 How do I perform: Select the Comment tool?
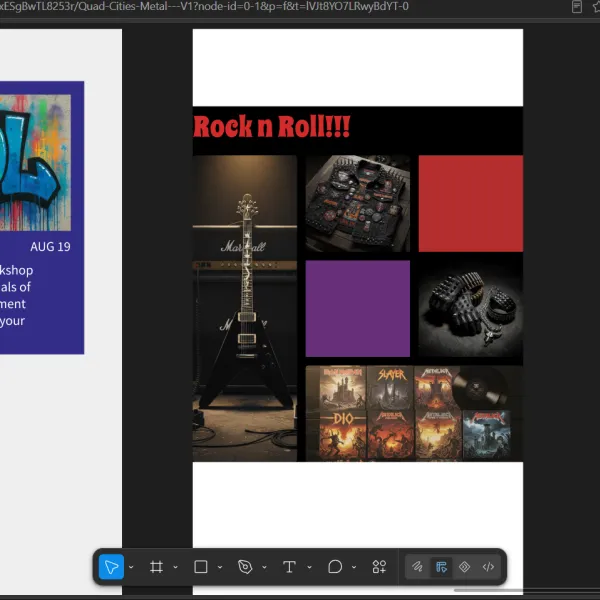pos(335,567)
